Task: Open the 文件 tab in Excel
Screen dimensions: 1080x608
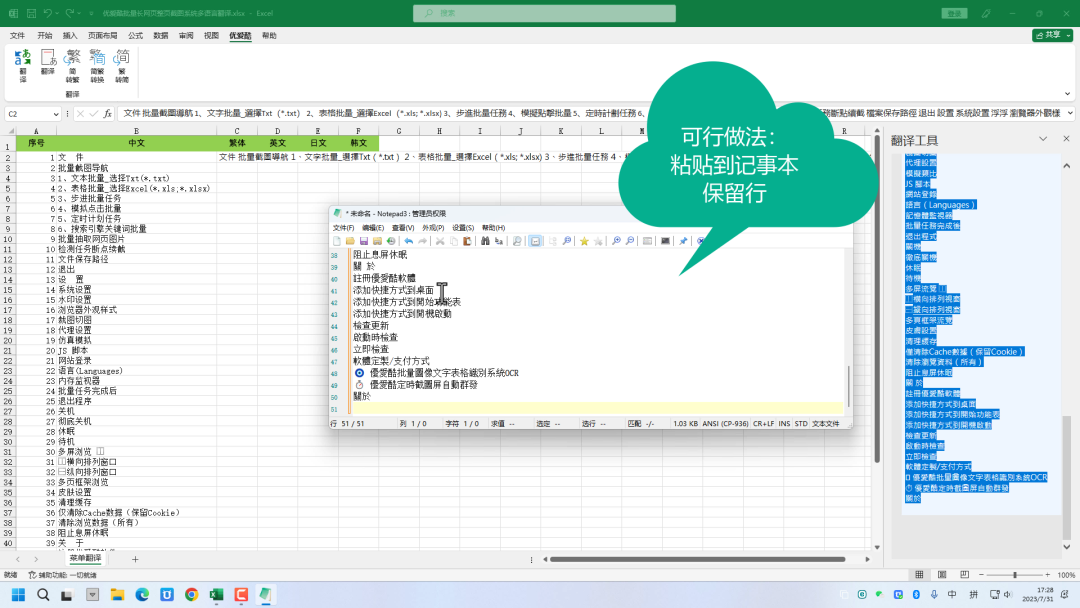Action: point(17,36)
